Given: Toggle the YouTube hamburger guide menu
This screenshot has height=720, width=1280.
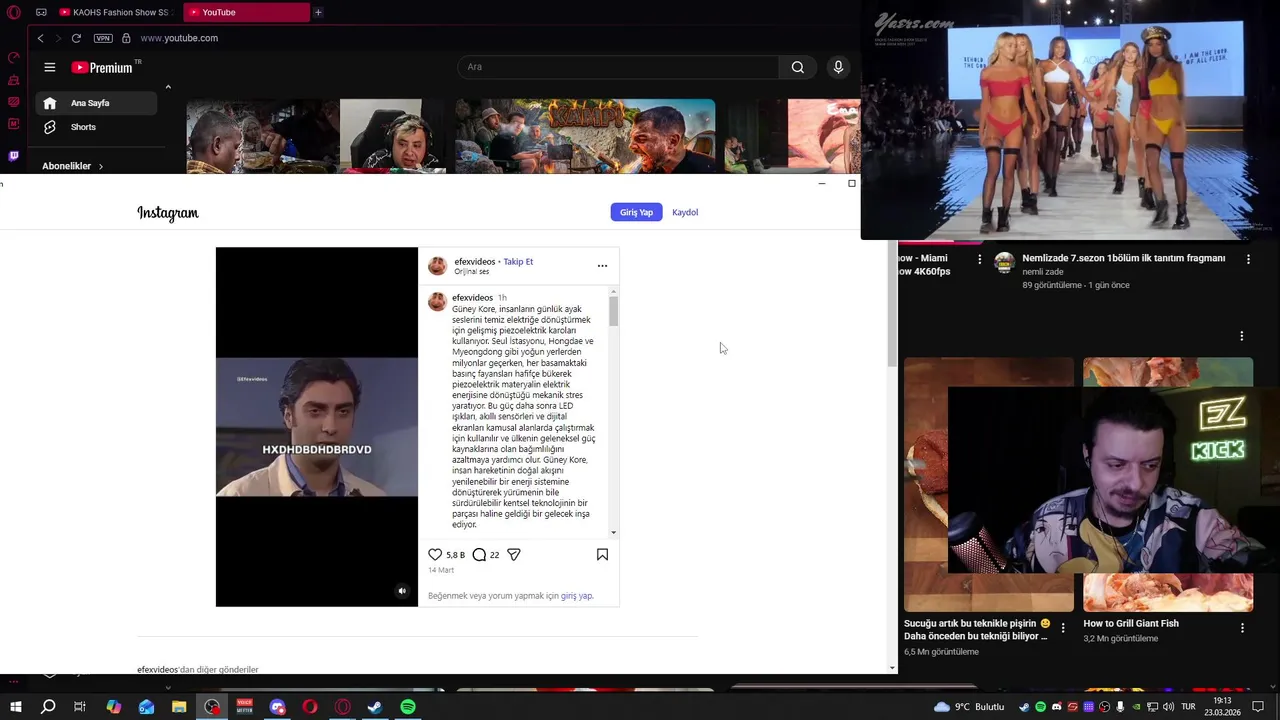Looking at the screenshot, I should pyautogui.click(x=49, y=67).
